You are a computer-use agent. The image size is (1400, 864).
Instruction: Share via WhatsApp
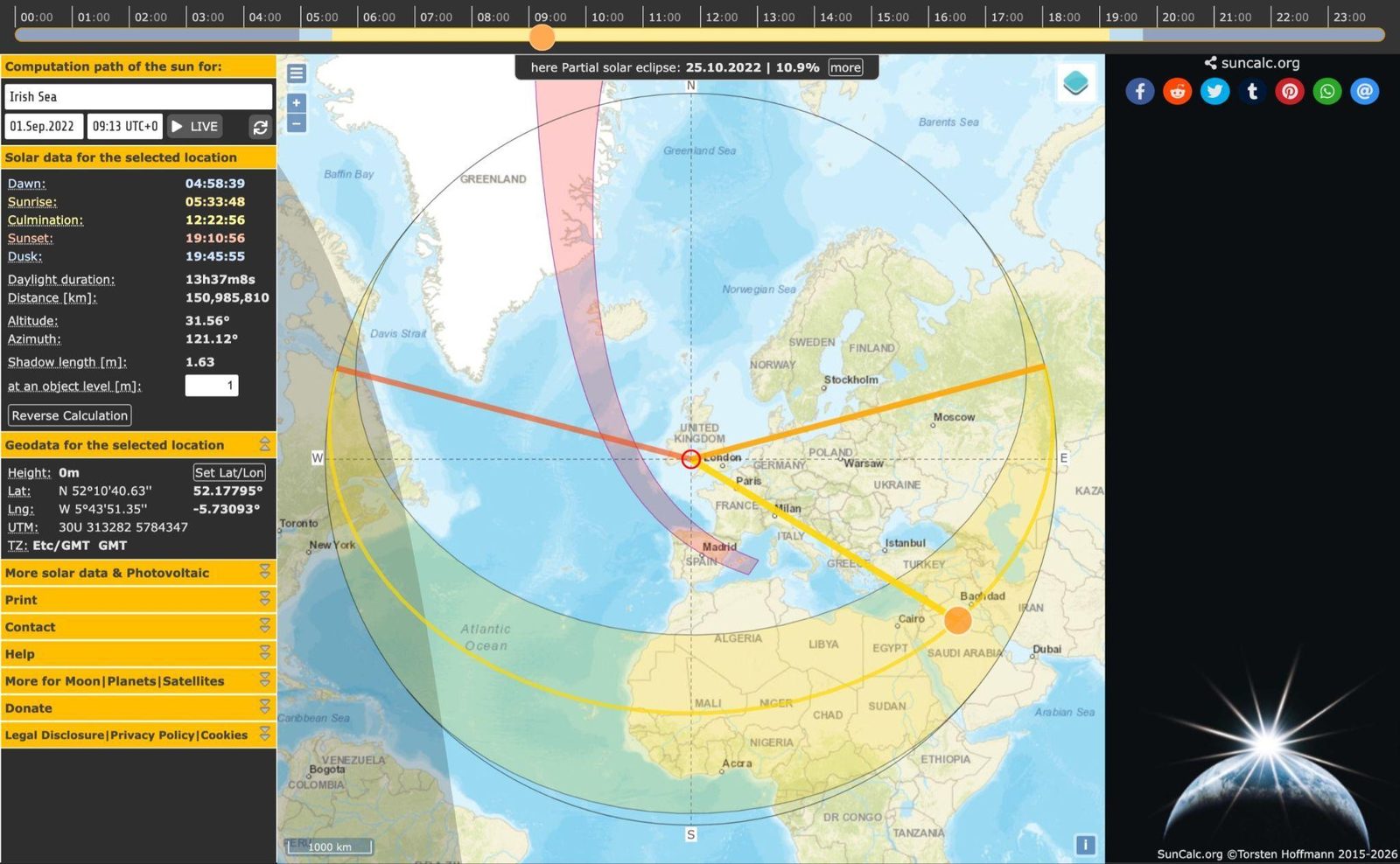pyautogui.click(x=1327, y=91)
